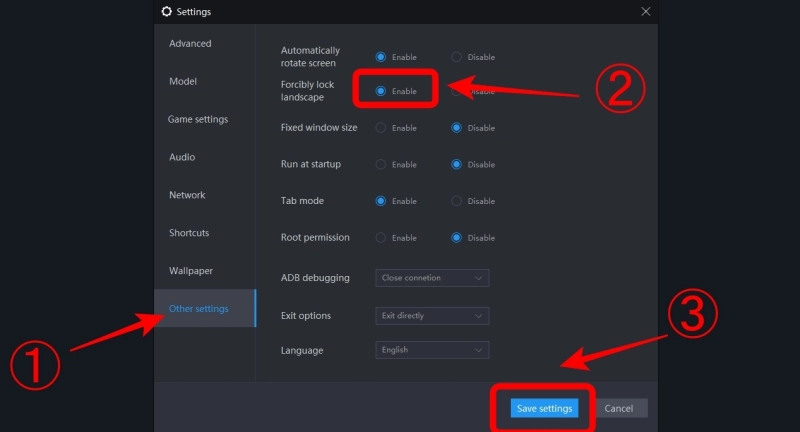Click the Cancel button
The width and height of the screenshot is (800, 432).
coord(618,408)
